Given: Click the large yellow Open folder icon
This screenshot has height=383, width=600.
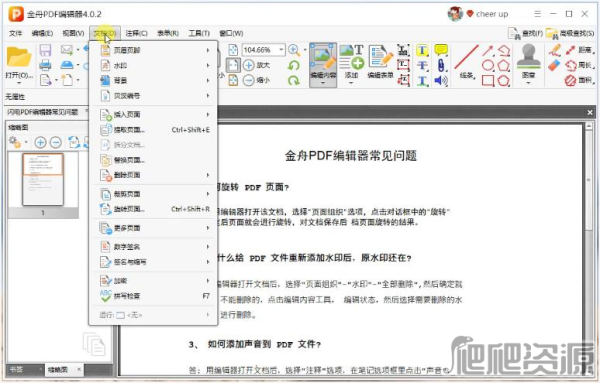Looking at the screenshot, I should [19, 57].
